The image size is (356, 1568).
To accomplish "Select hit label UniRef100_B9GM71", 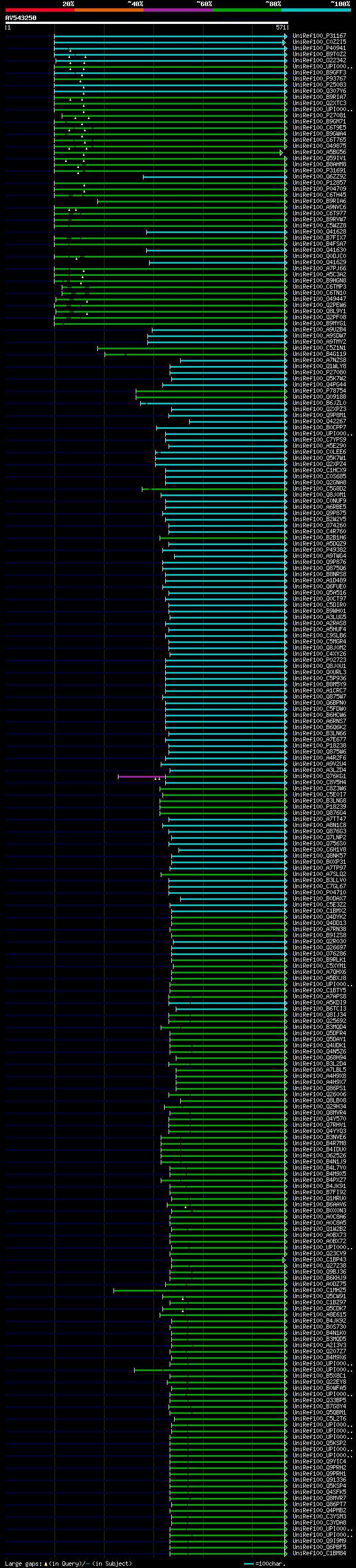I will tap(319, 122).
